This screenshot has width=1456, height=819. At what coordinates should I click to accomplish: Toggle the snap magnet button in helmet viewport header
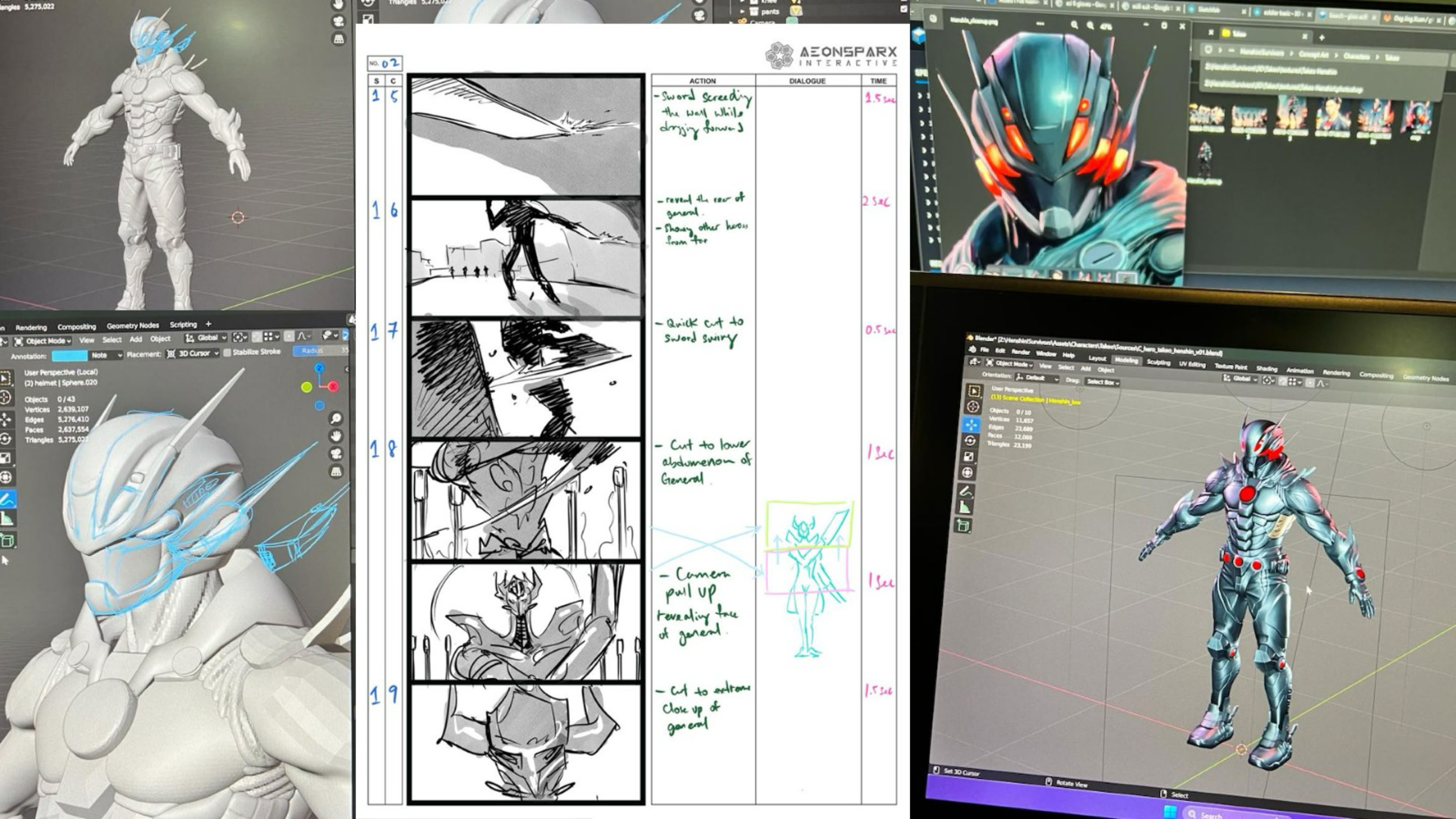pyautogui.click(x=257, y=337)
